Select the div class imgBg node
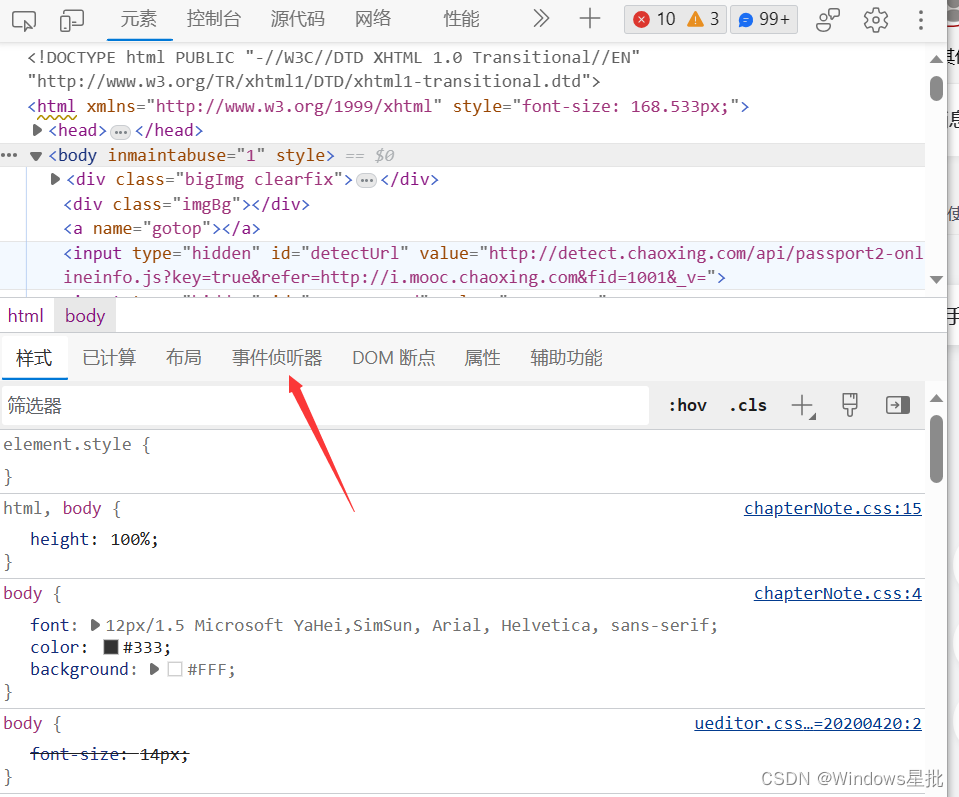The height and width of the screenshot is (797, 959). click(187, 204)
